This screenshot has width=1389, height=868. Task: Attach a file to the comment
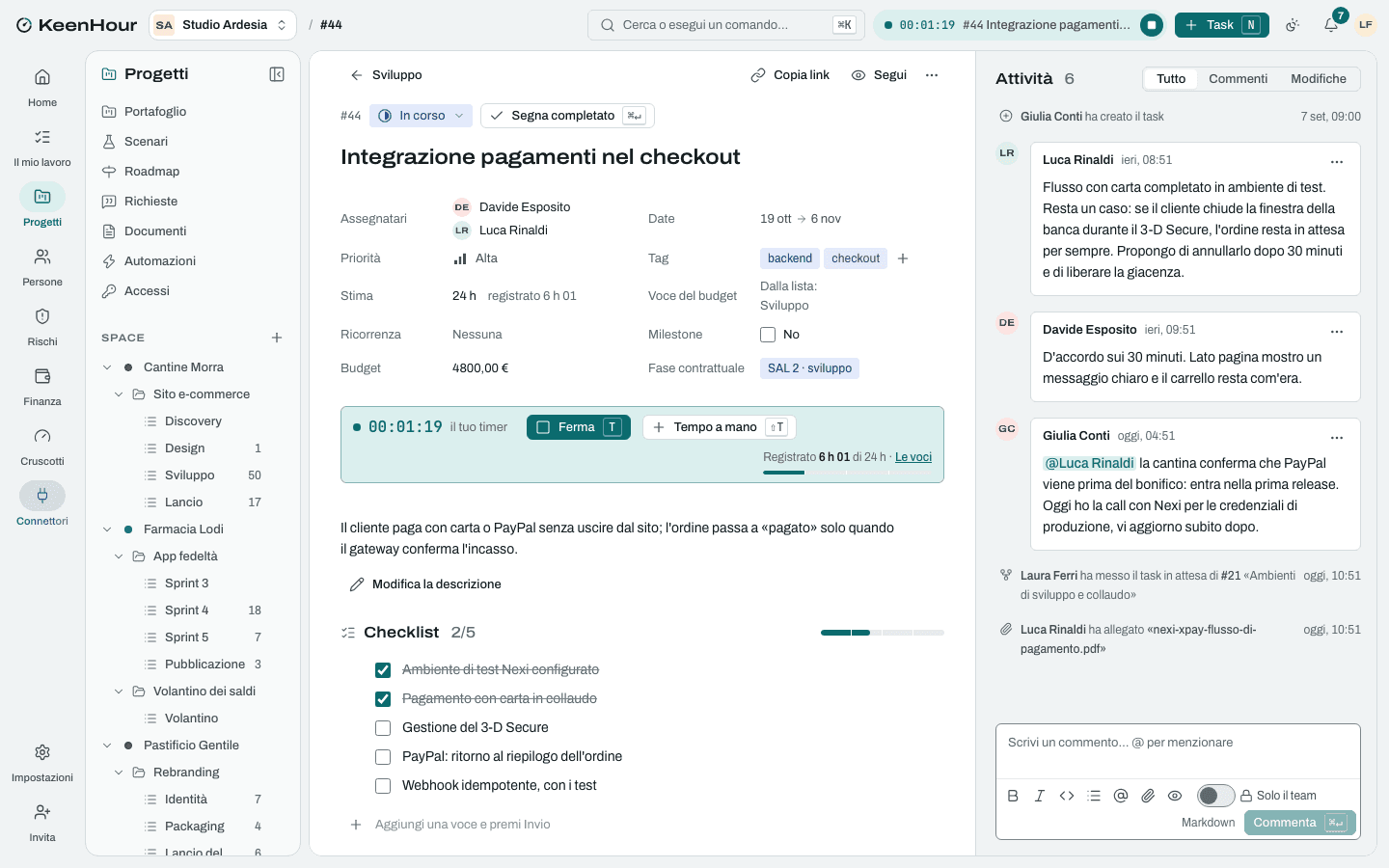click(x=1148, y=796)
